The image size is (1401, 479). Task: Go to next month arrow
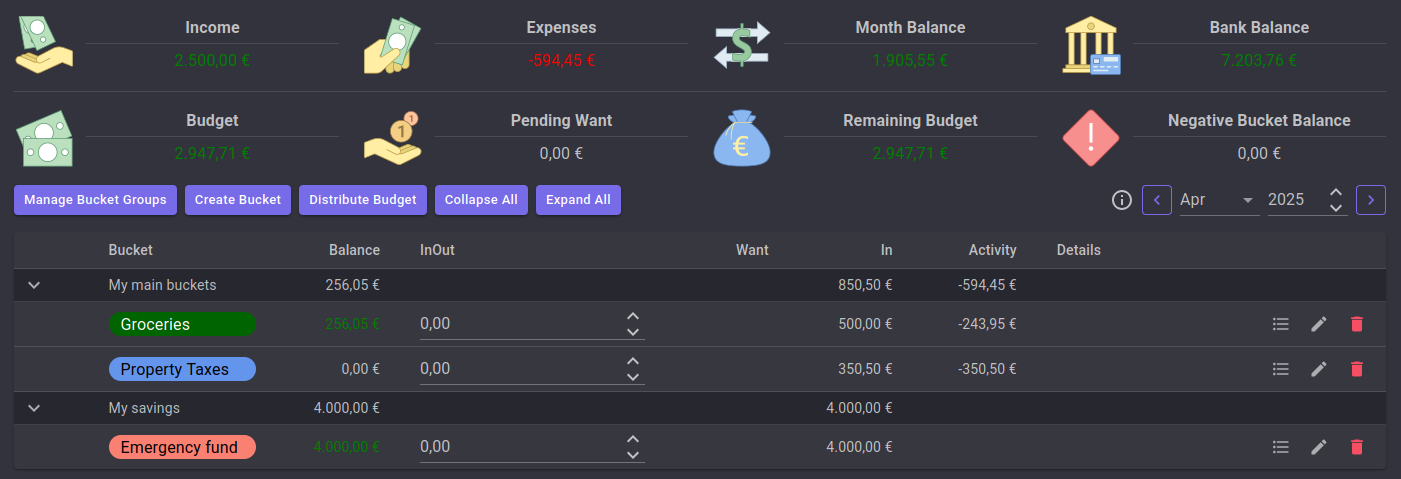1370,200
